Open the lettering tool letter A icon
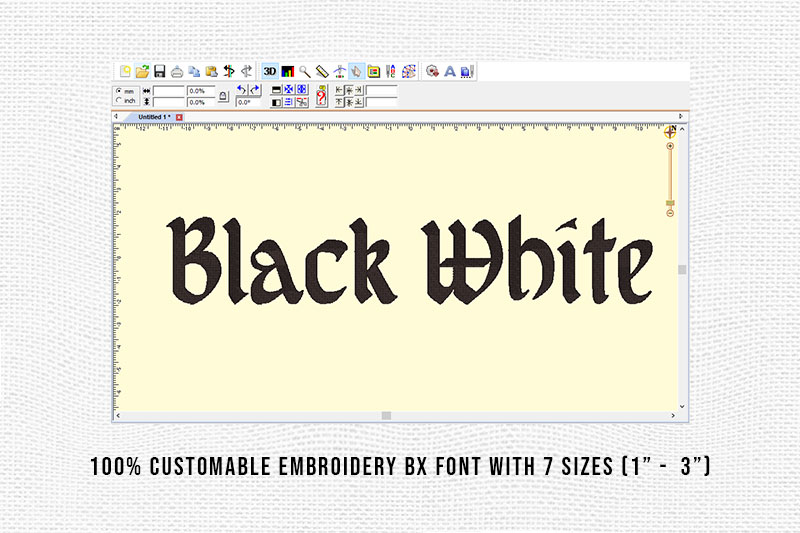Image resolution: width=800 pixels, height=533 pixels. [x=449, y=71]
